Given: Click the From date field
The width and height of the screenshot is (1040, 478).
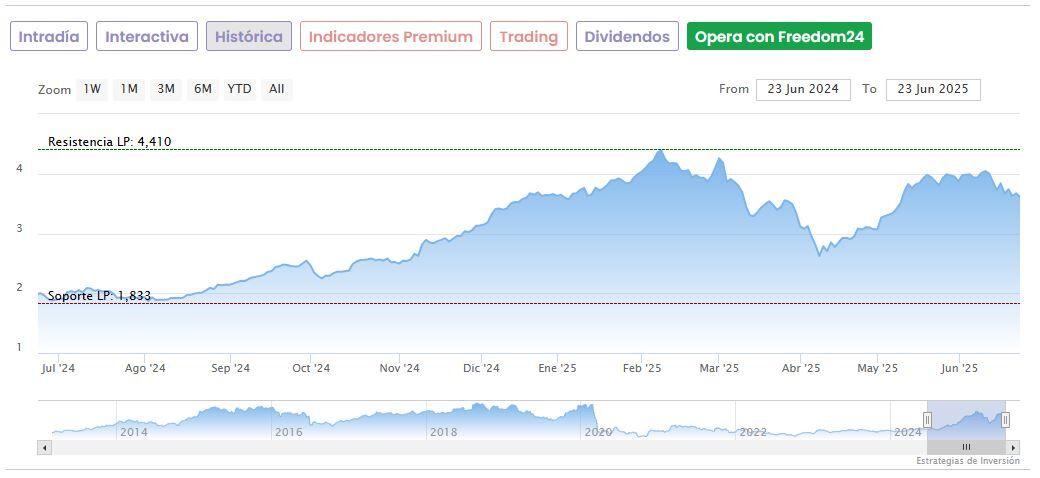Looking at the screenshot, I should [x=803, y=89].
